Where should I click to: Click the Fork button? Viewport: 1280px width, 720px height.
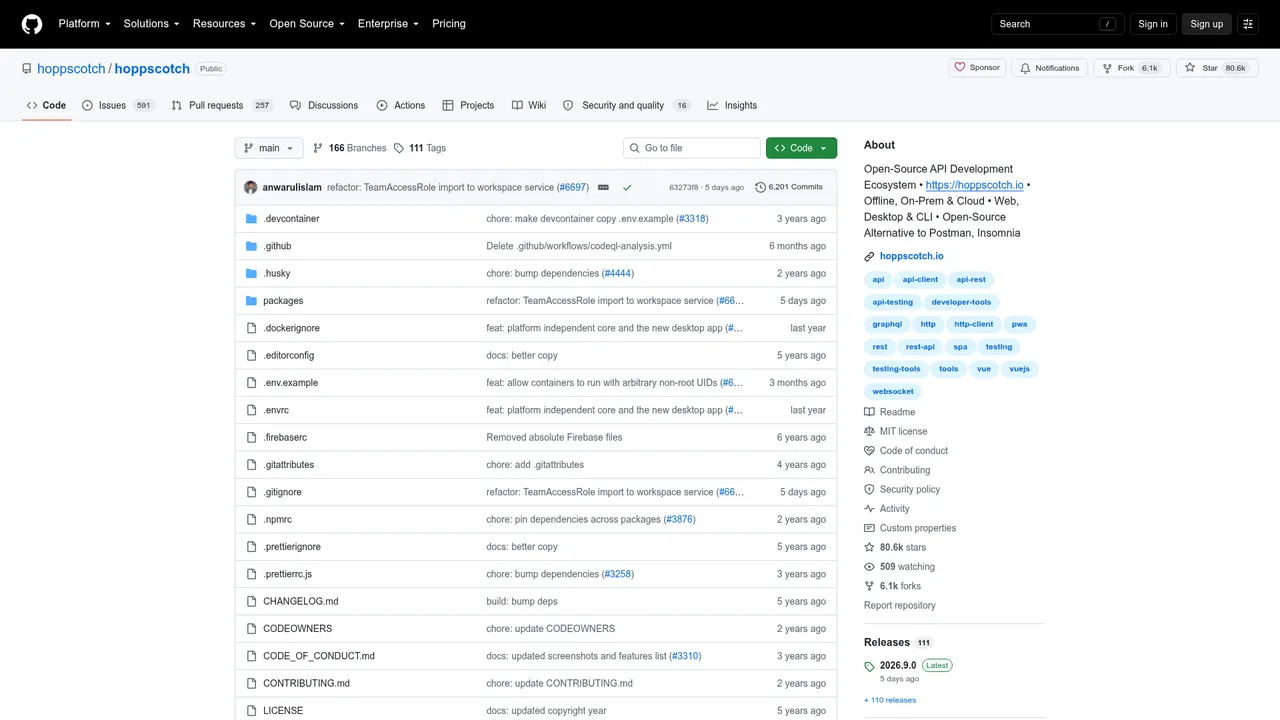click(1130, 68)
